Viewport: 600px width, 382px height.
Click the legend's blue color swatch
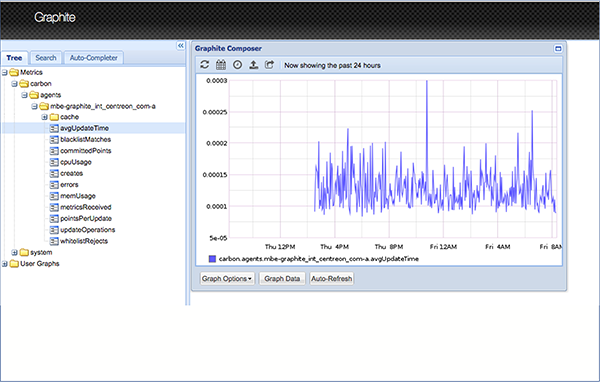pyautogui.click(x=212, y=259)
